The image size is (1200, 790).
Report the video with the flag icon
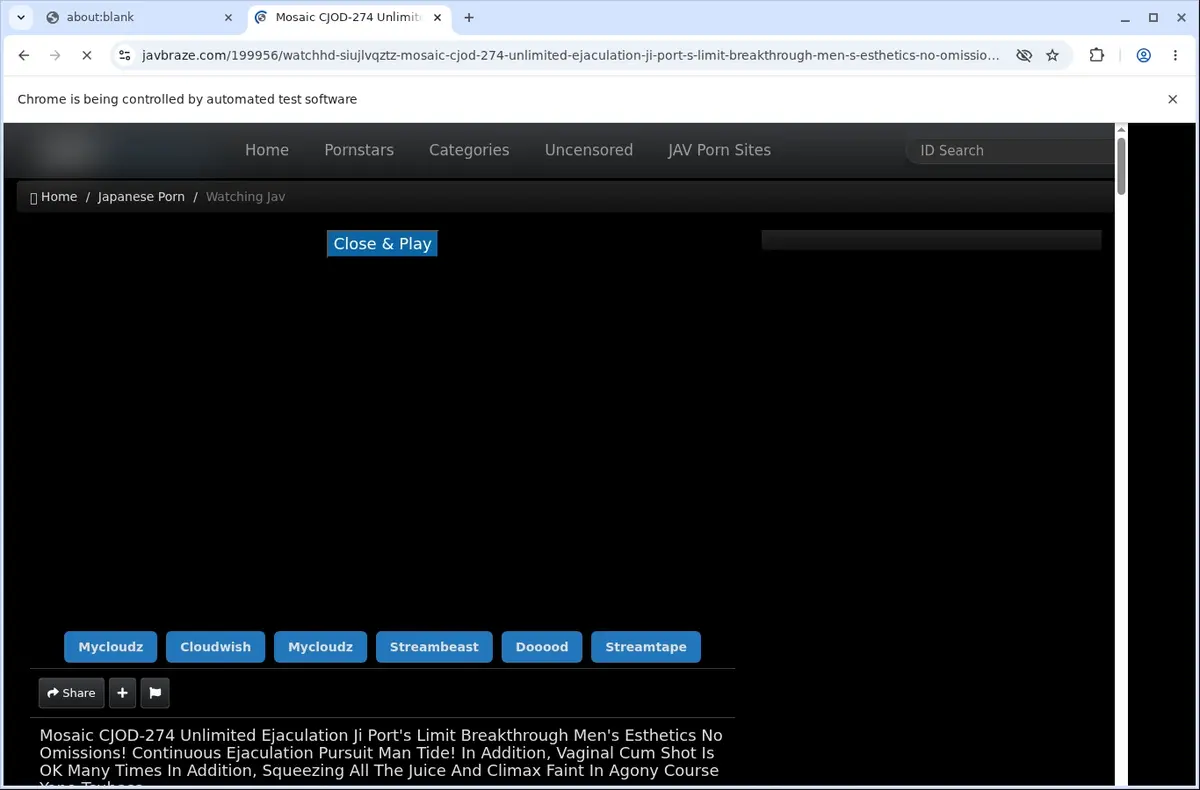point(155,693)
